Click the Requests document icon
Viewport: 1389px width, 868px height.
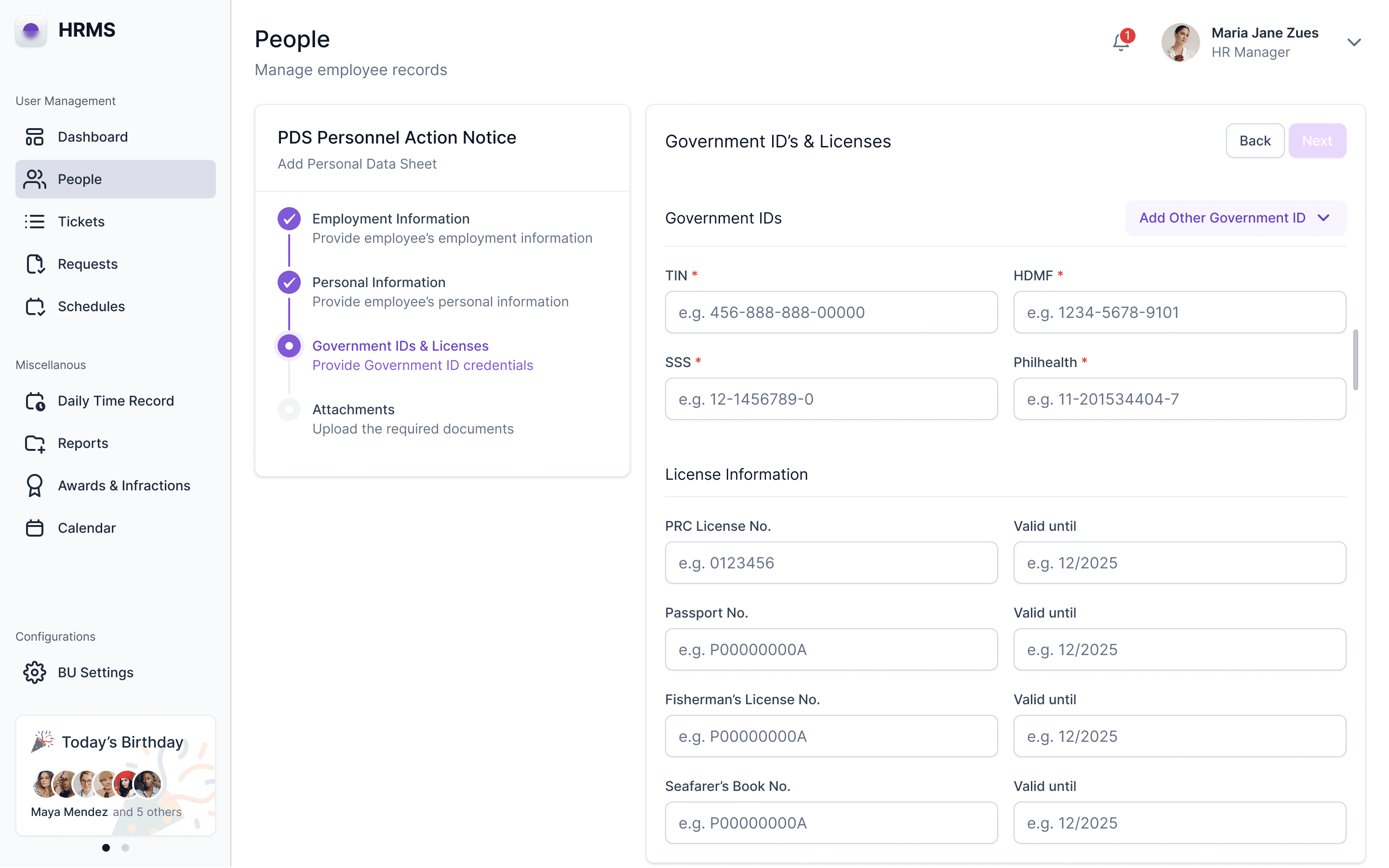tap(35, 264)
